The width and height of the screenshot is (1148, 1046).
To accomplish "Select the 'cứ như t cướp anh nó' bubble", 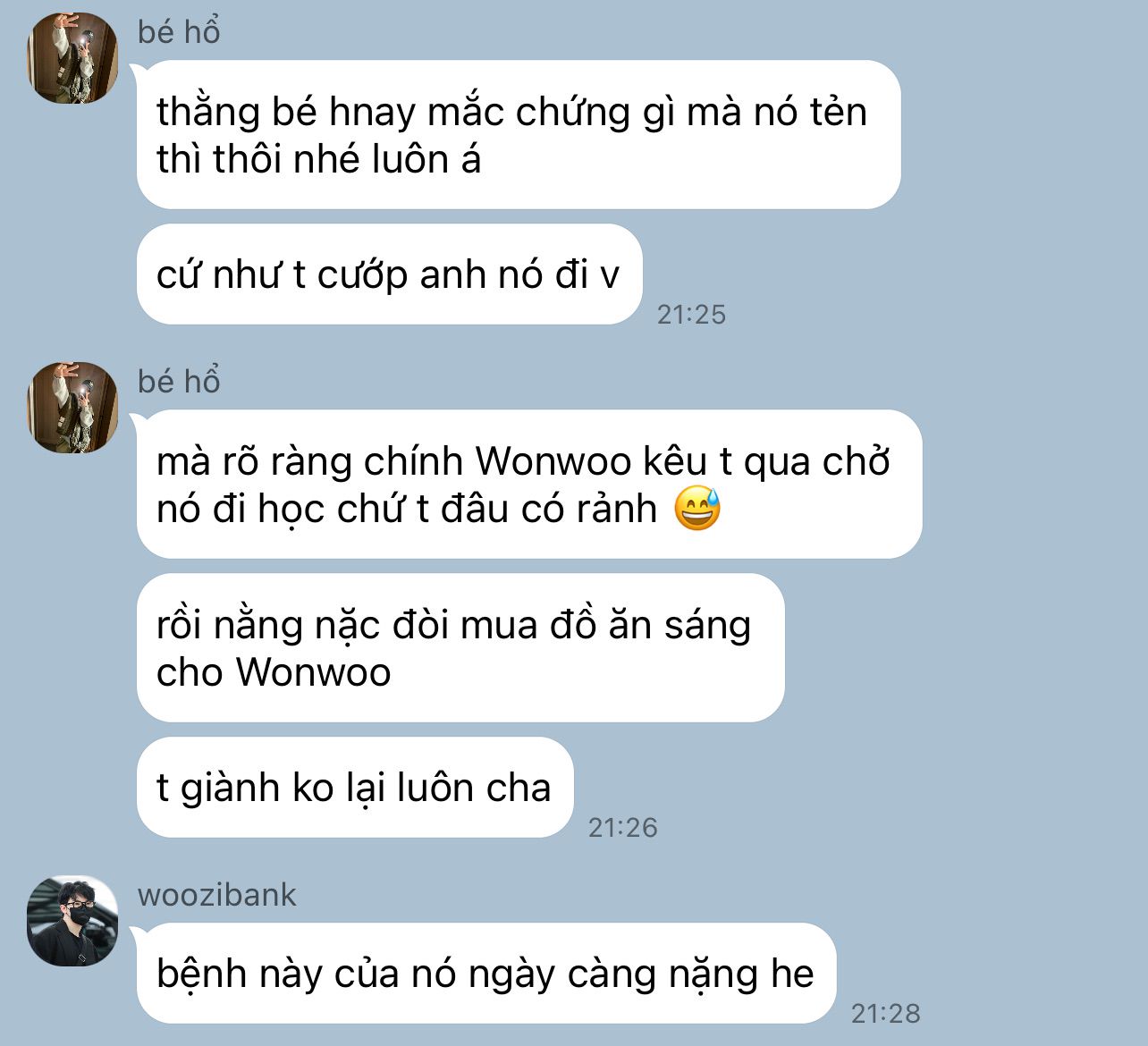I will (x=390, y=274).
